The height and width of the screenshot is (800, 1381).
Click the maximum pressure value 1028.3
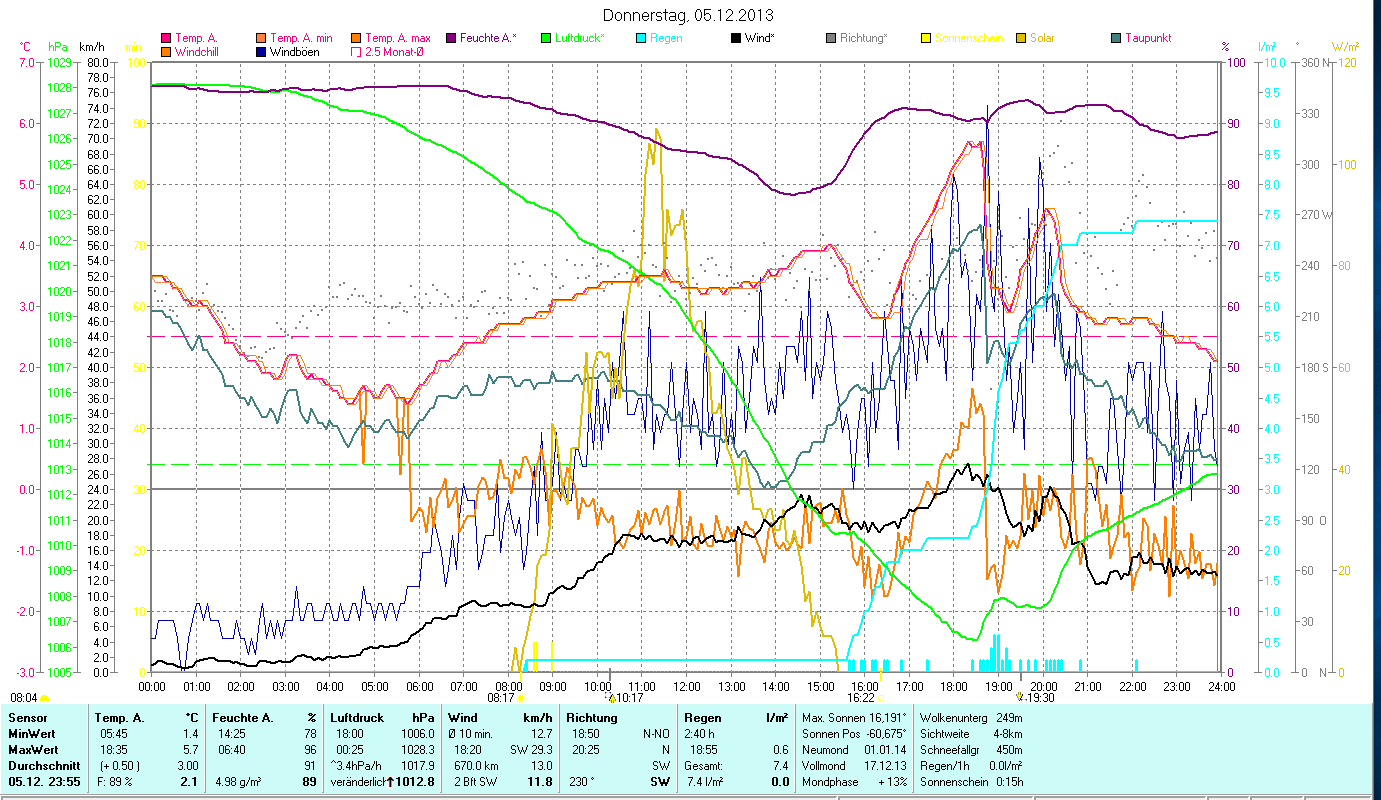coord(419,749)
